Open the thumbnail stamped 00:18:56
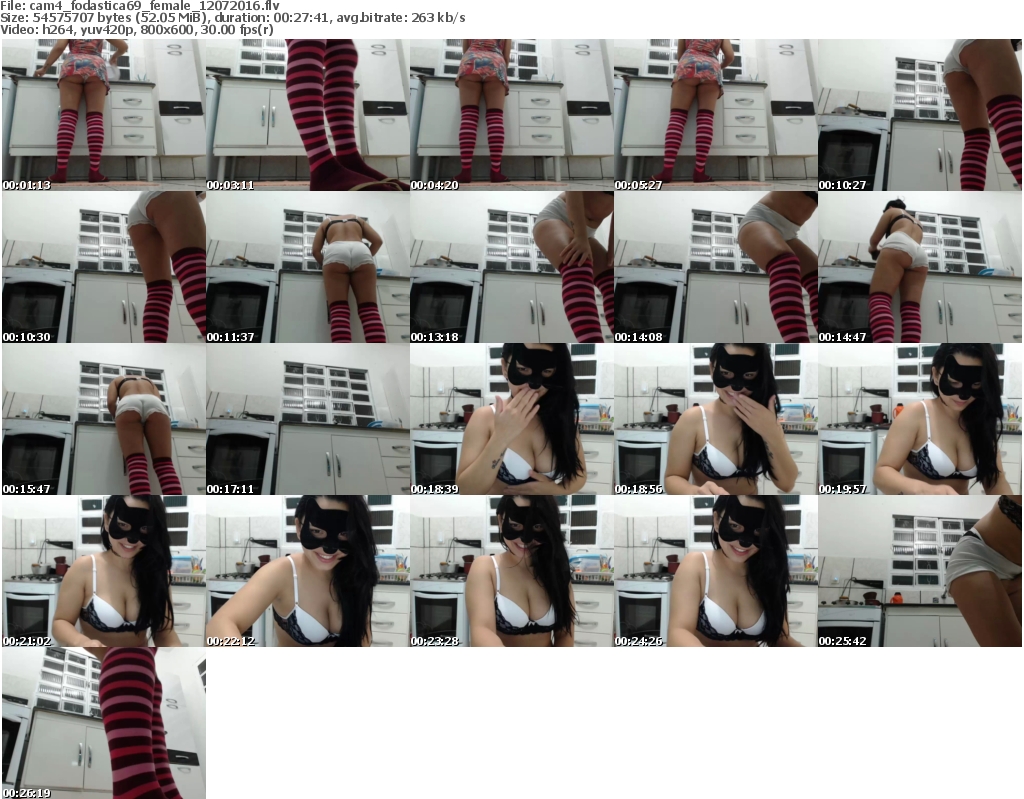This screenshot has width=1024, height=799. point(715,419)
